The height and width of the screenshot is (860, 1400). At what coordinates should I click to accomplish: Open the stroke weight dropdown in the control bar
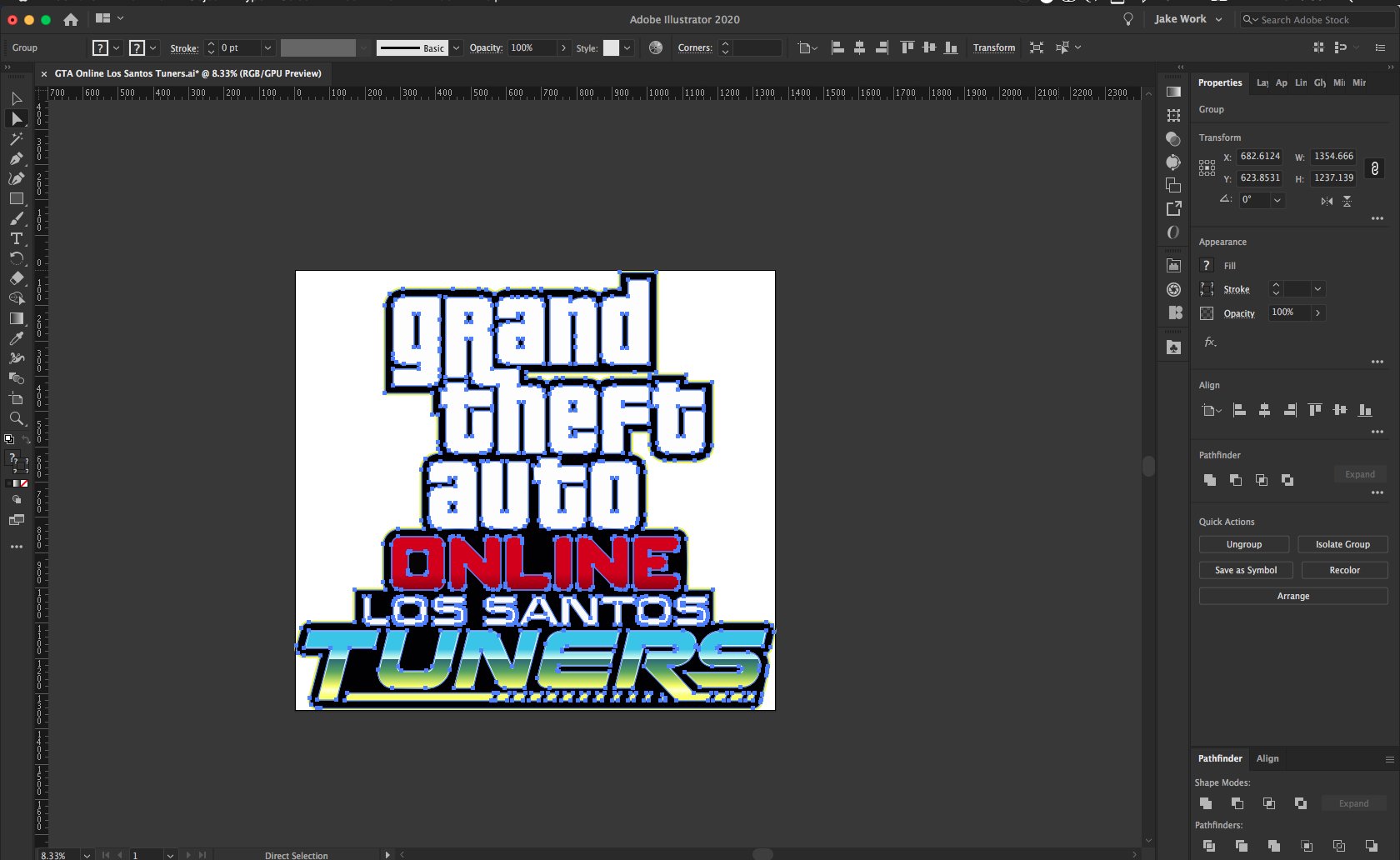[267, 47]
